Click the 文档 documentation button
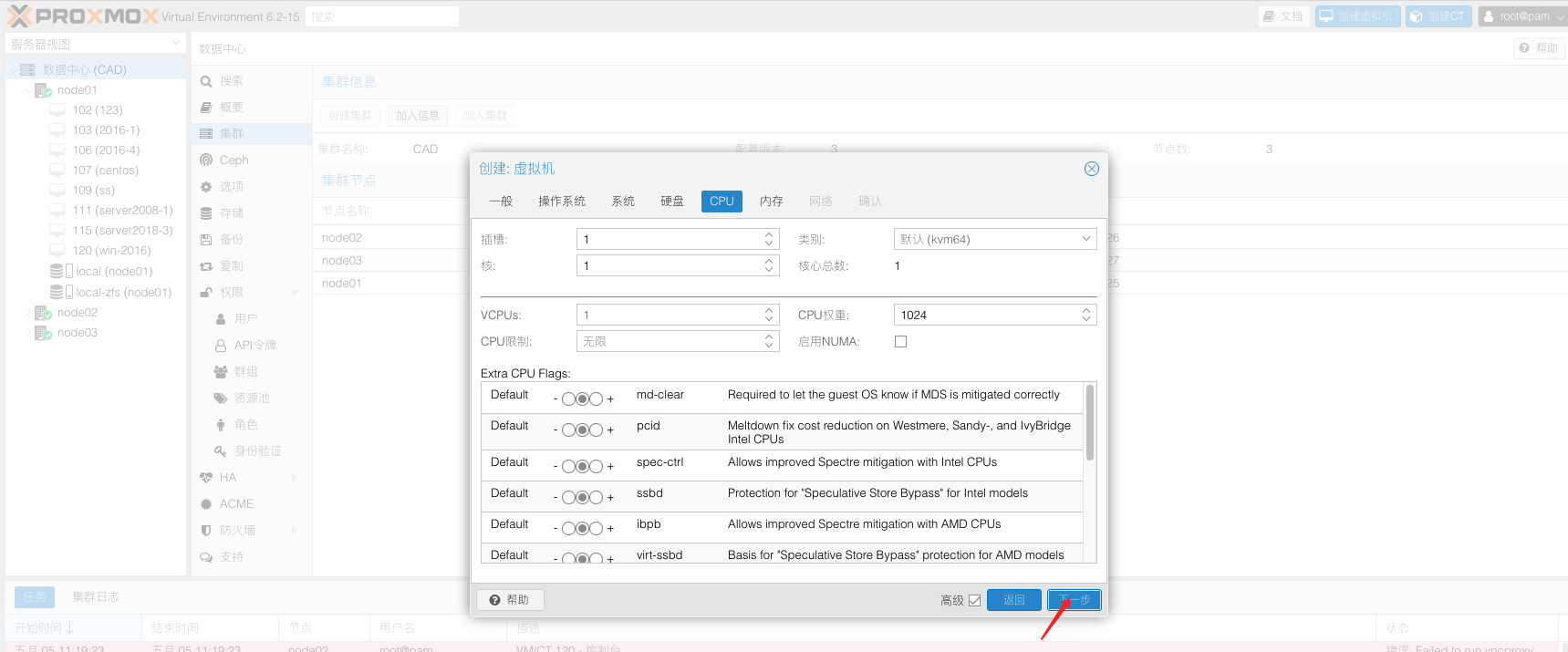Screen dimensions: 1568x652 [x=1283, y=16]
